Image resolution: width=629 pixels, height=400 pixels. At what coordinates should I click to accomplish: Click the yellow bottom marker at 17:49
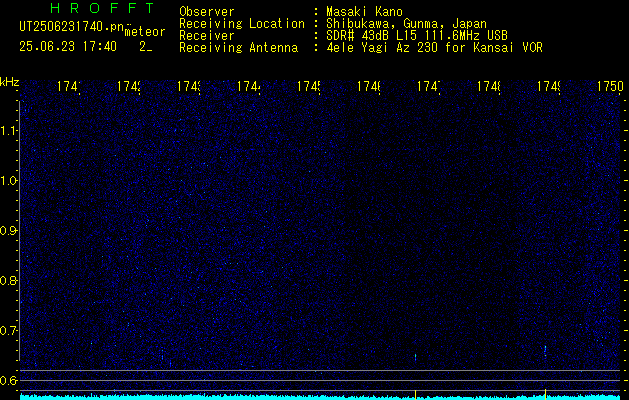coord(545,394)
